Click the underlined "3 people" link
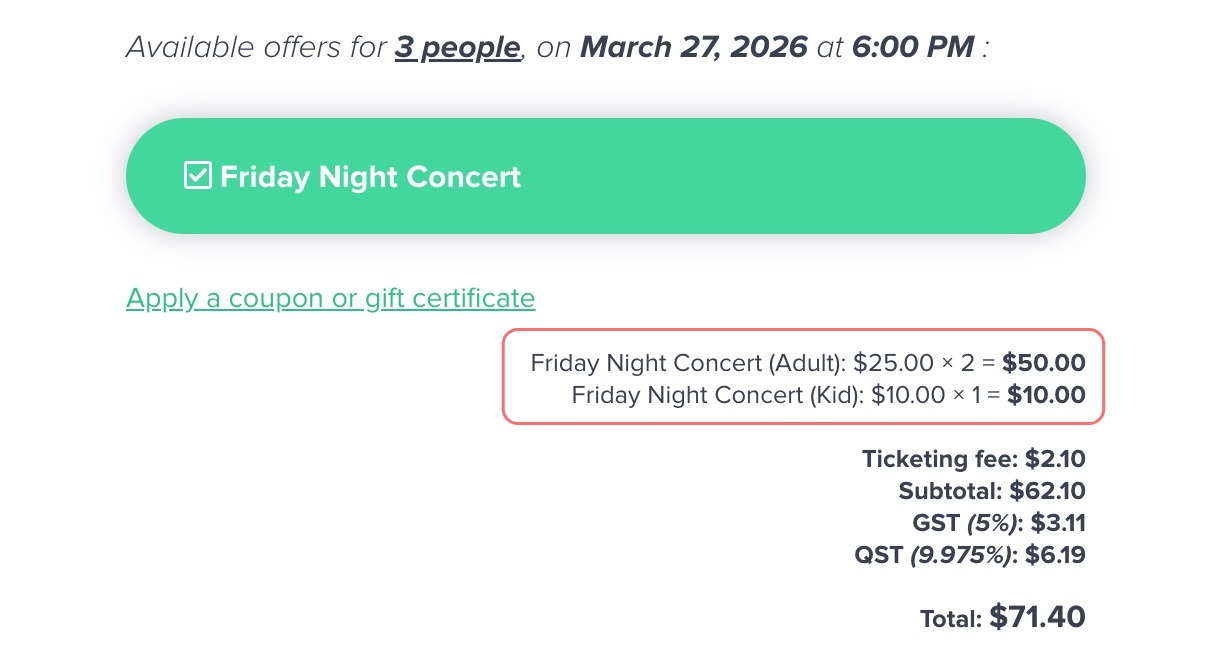1218x666 pixels. (x=457, y=47)
